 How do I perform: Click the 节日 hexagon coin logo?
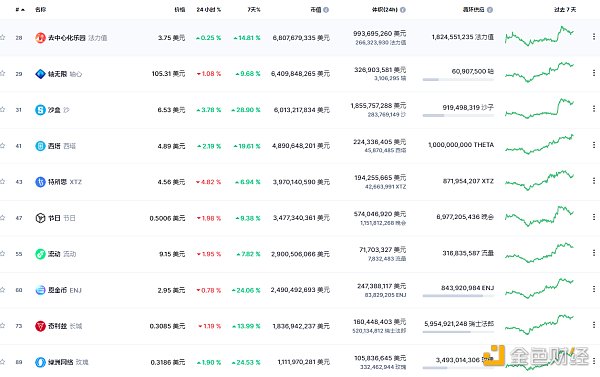[x=40, y=218]
